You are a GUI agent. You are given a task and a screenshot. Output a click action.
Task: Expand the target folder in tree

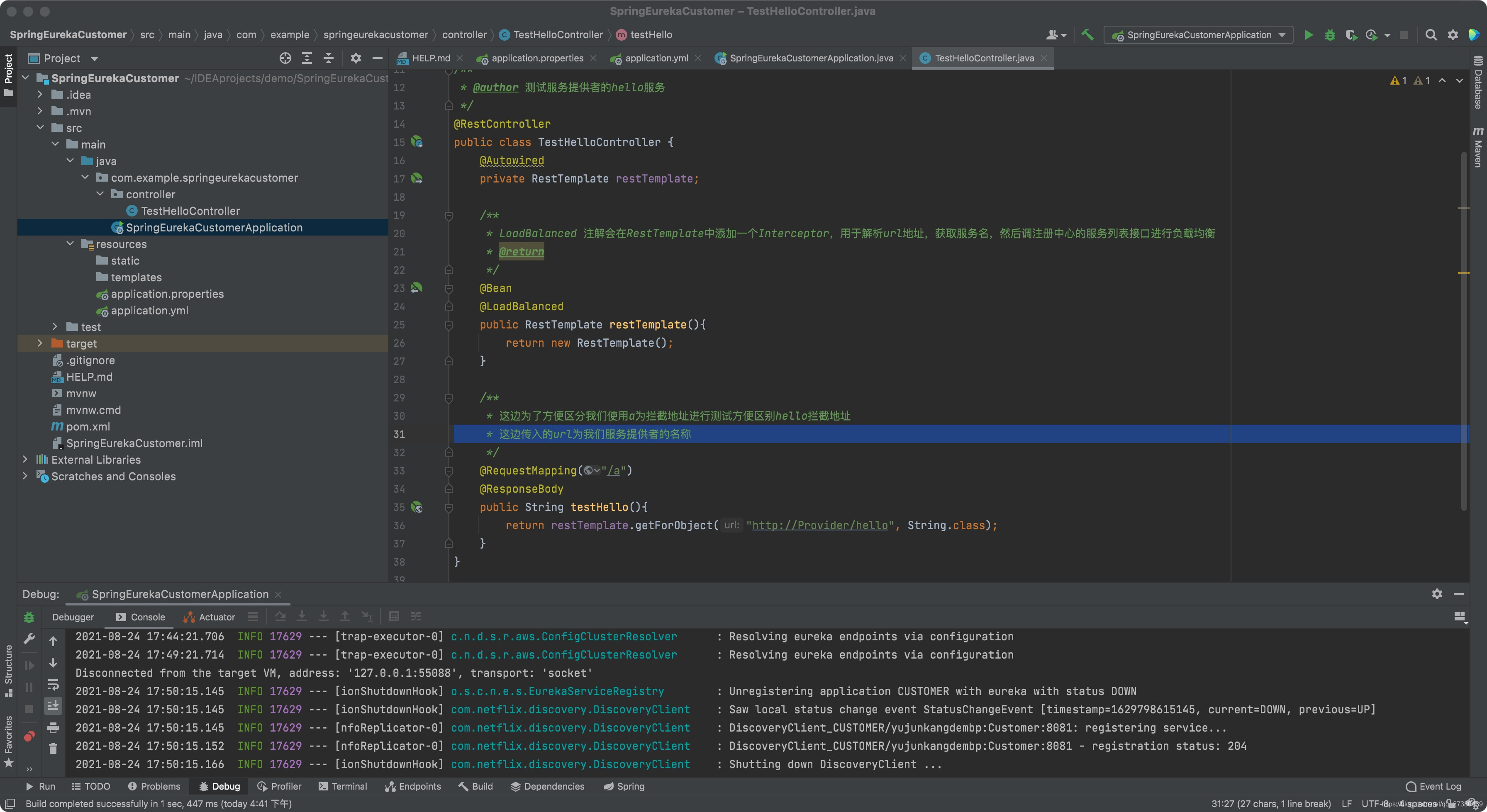point(40,343)
